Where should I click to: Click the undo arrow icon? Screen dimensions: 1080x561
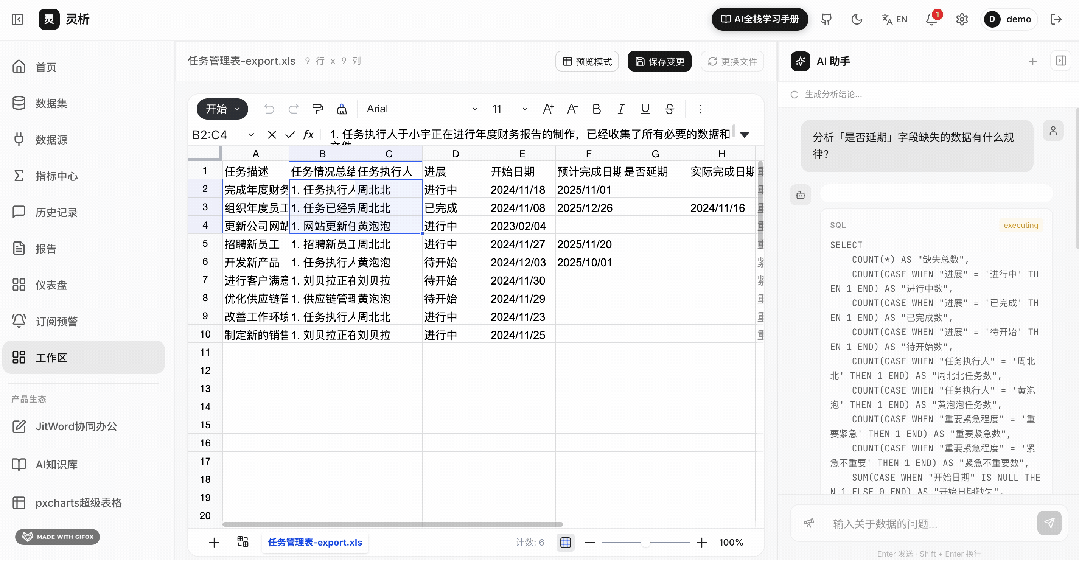point(269,109)
